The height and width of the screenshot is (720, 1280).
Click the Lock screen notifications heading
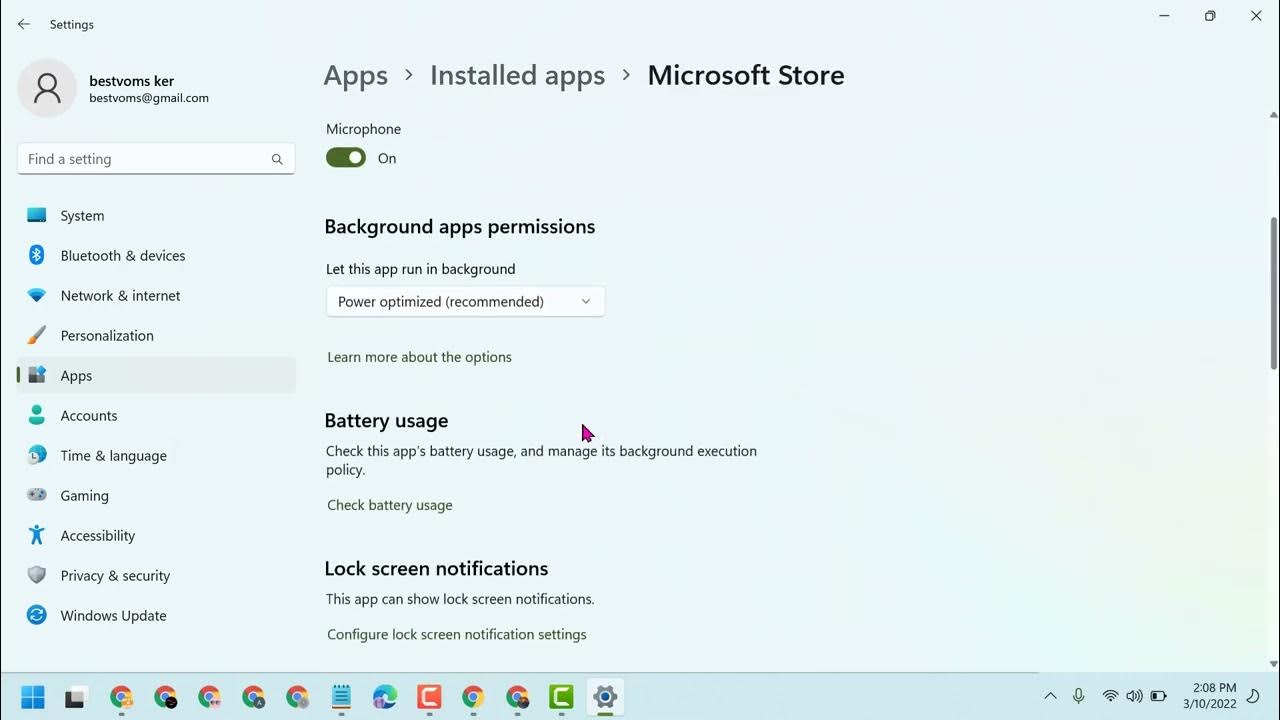[436, 569]
